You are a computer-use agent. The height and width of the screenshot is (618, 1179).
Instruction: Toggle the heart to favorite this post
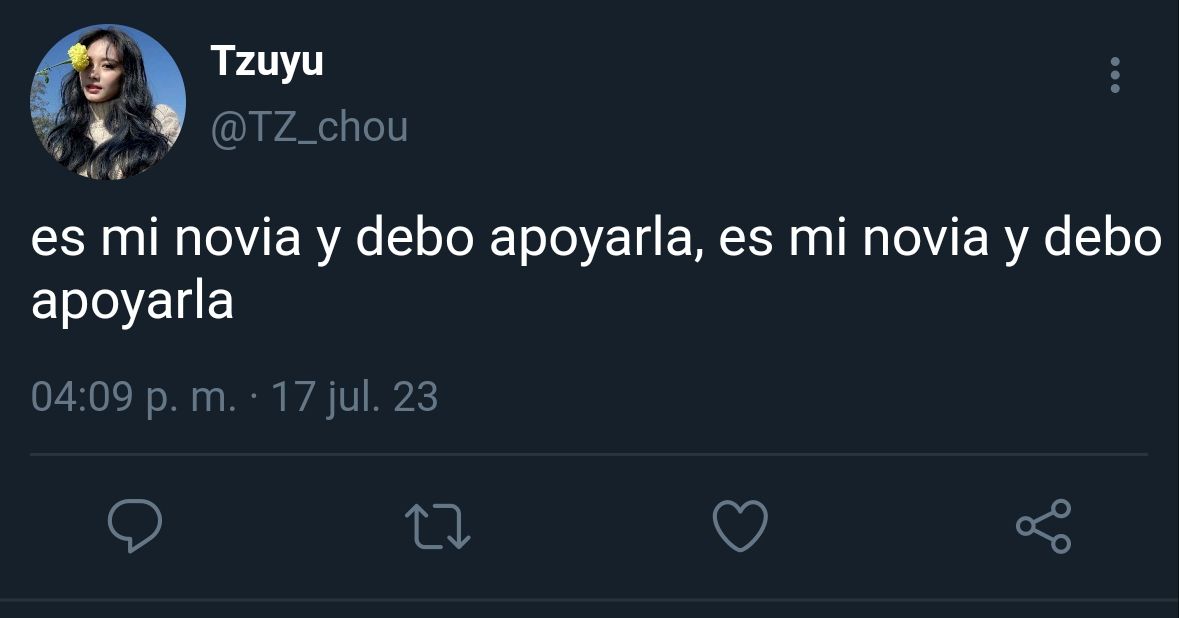coord(740,526)
